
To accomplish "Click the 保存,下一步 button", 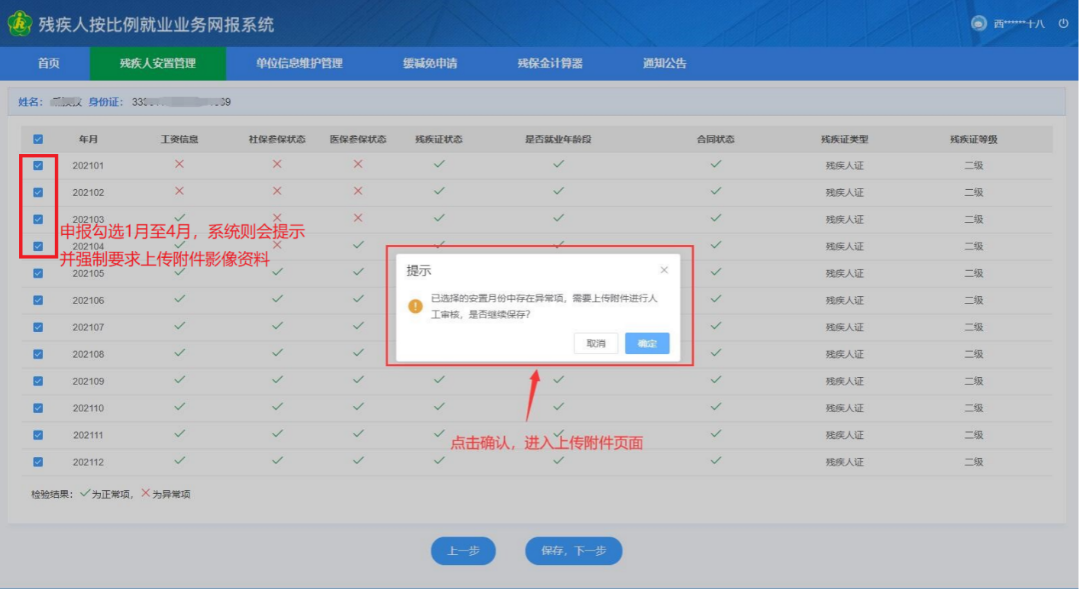I will point(573,551).
